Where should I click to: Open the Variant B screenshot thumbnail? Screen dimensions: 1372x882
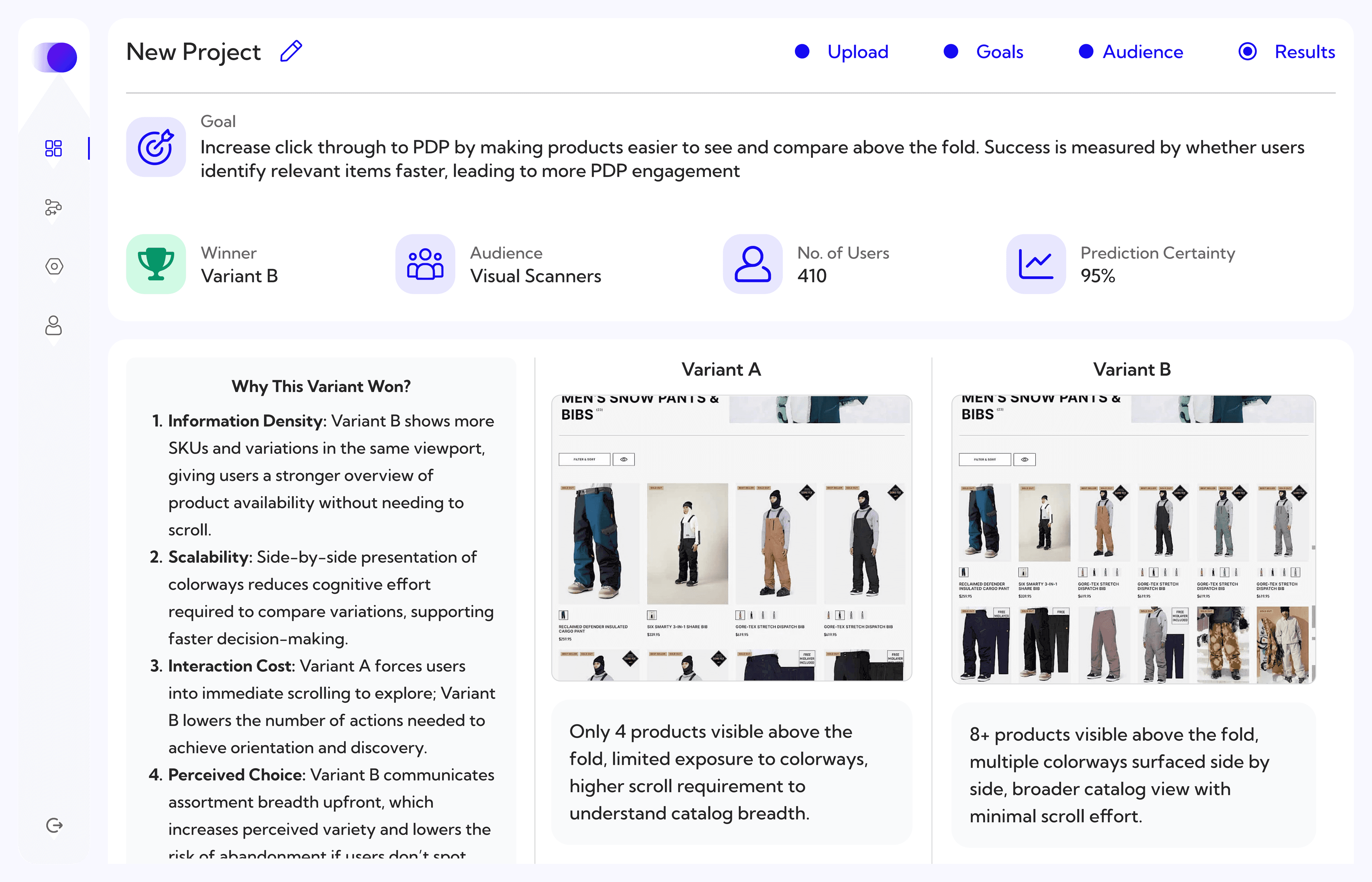click(1133, 539)
